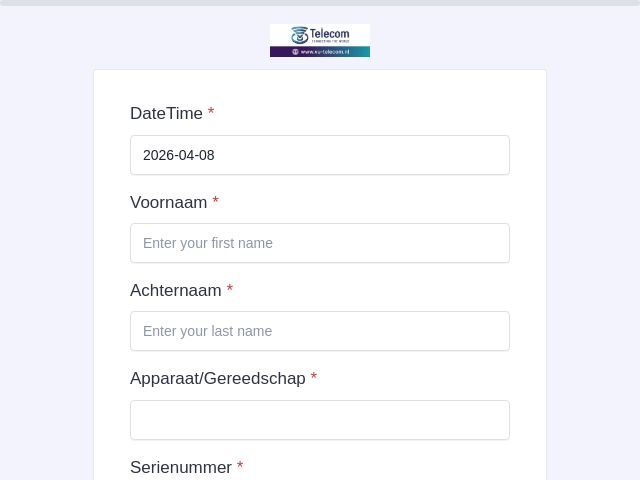Image resolution: width=640 pixels, height=480 pixels.
Task: Click the required asterisk next to Achternaam
Action: pyautogui.click(x=230, y=288)
